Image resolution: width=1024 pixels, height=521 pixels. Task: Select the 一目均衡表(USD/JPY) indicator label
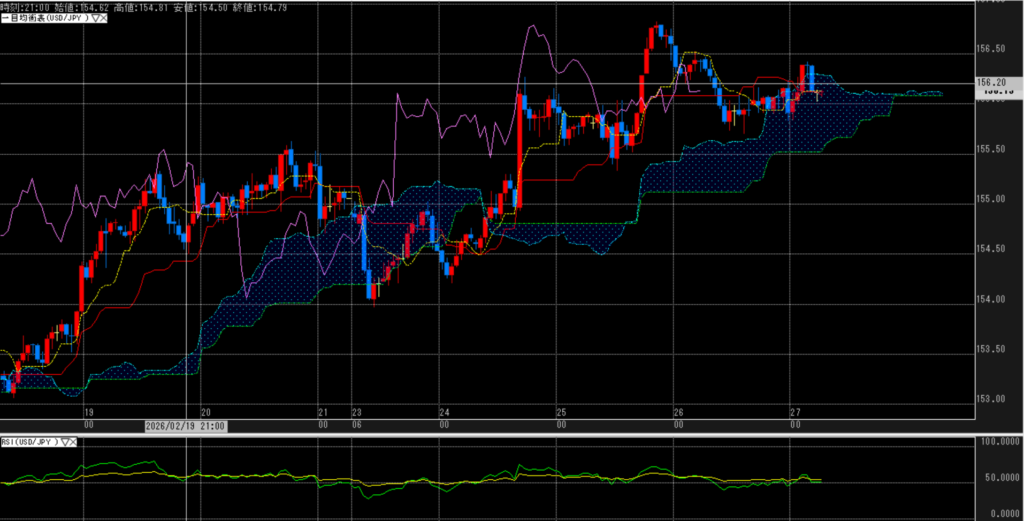coord(44,19)
